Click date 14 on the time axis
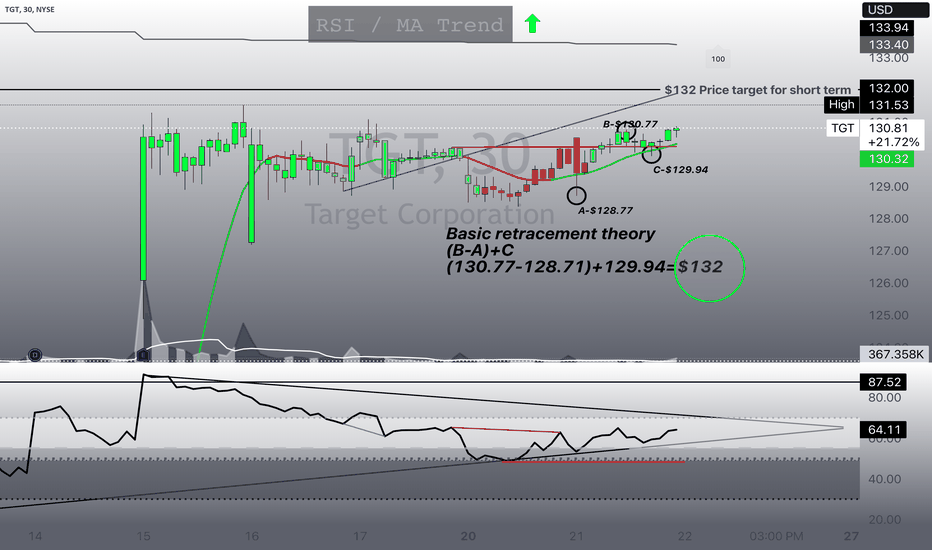 pyautogui.click(x=35, y=536)
